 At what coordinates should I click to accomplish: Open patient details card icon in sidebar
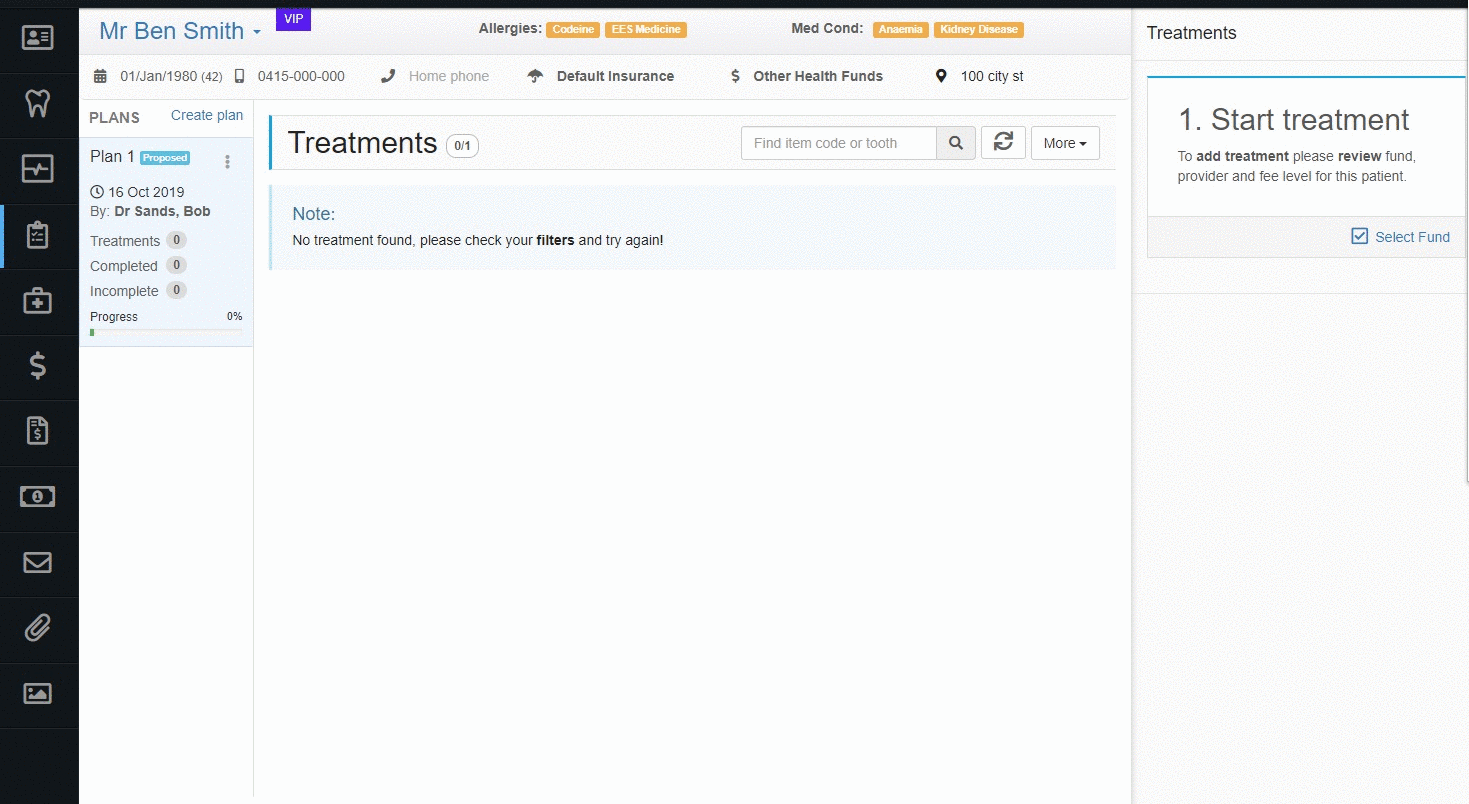point(38,38)
